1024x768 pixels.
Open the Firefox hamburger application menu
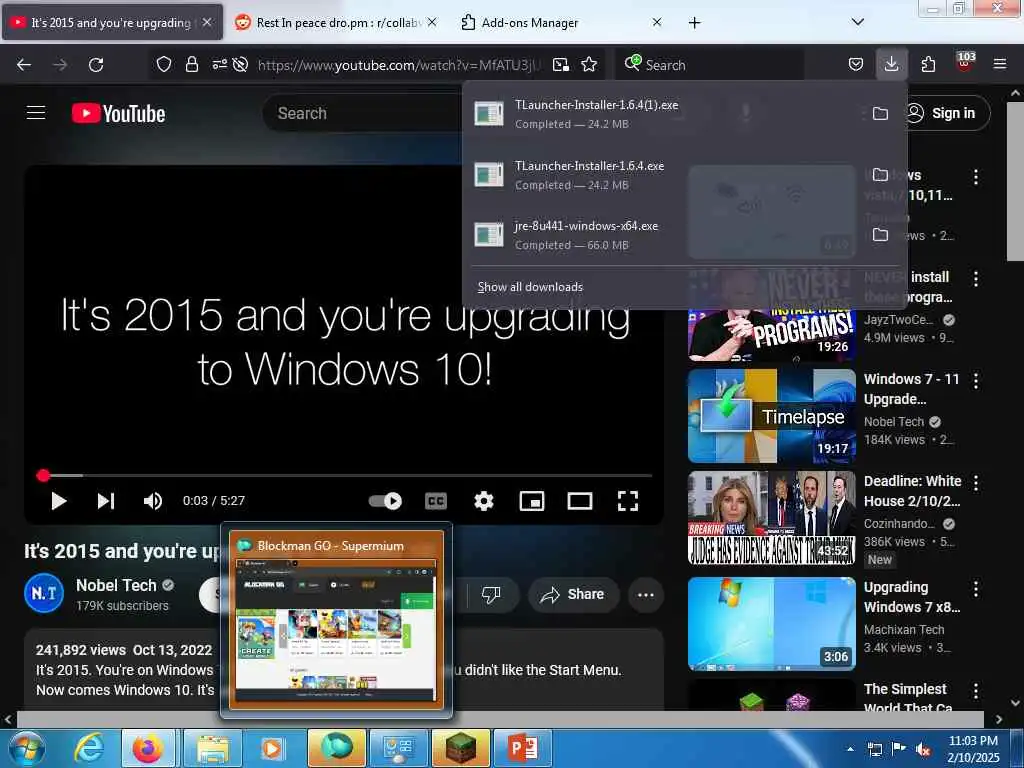tap(1000, 65)
